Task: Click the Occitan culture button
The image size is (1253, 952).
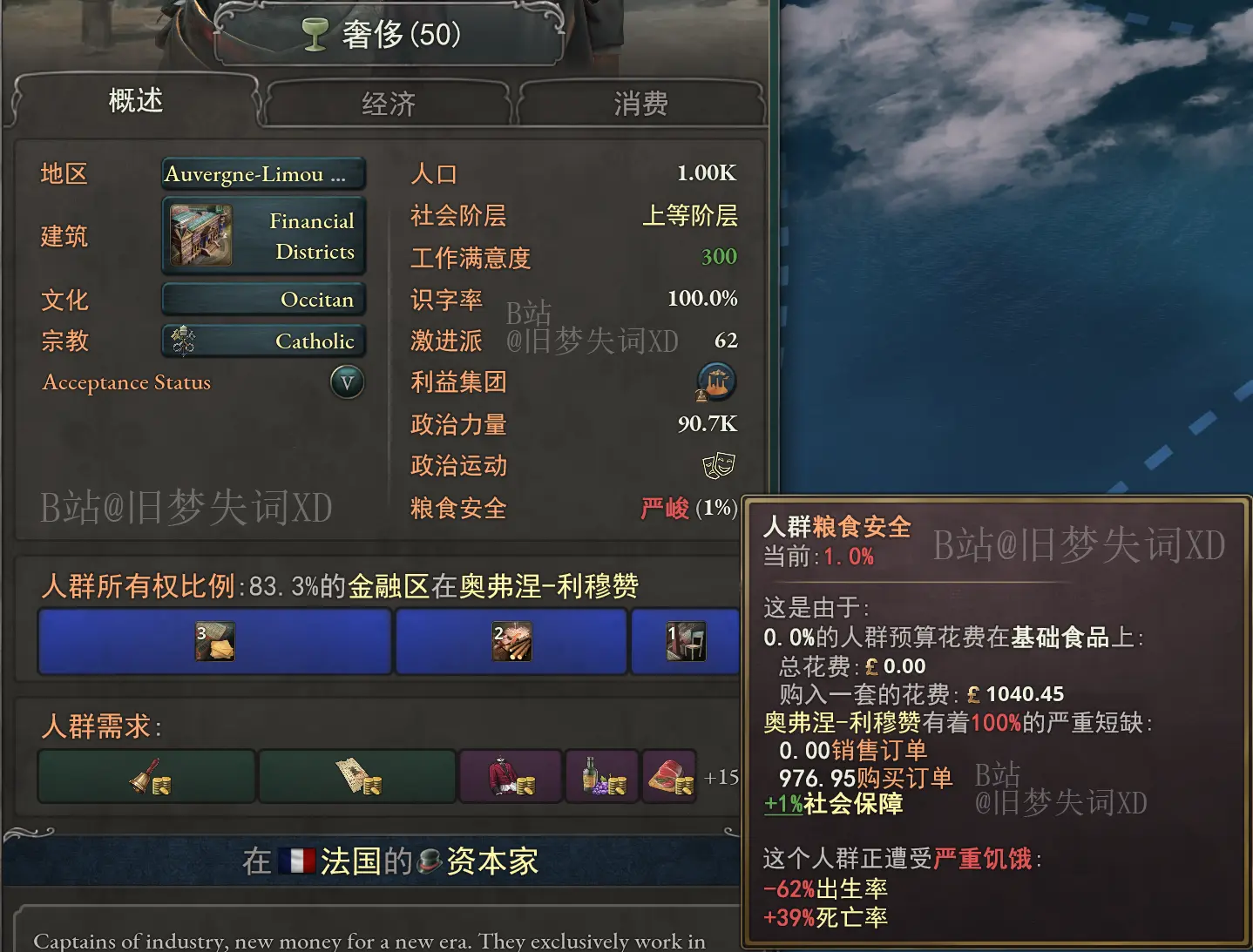Action: pyautogui.click(x=263, y=300)
